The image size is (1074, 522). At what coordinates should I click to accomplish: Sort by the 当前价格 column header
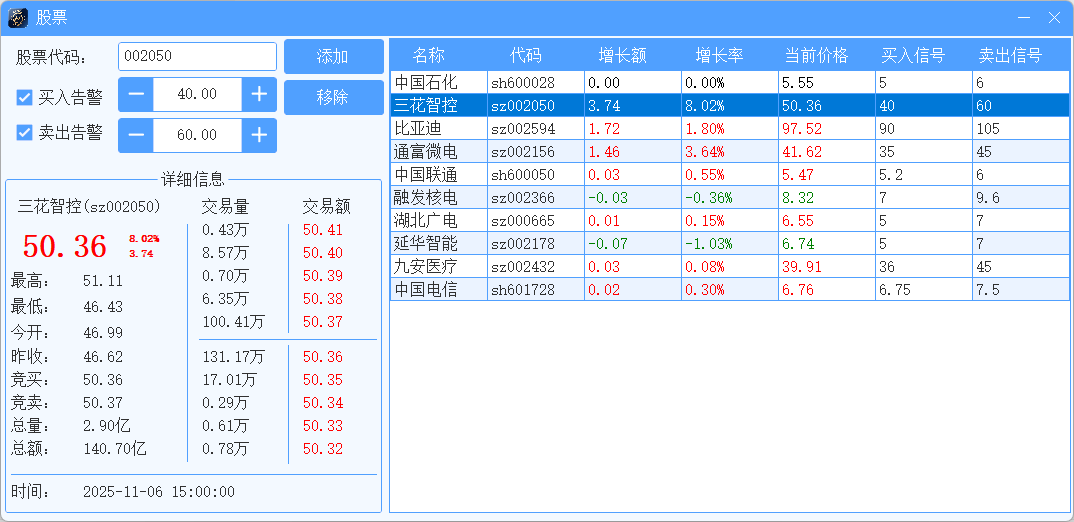click(827, 55)
